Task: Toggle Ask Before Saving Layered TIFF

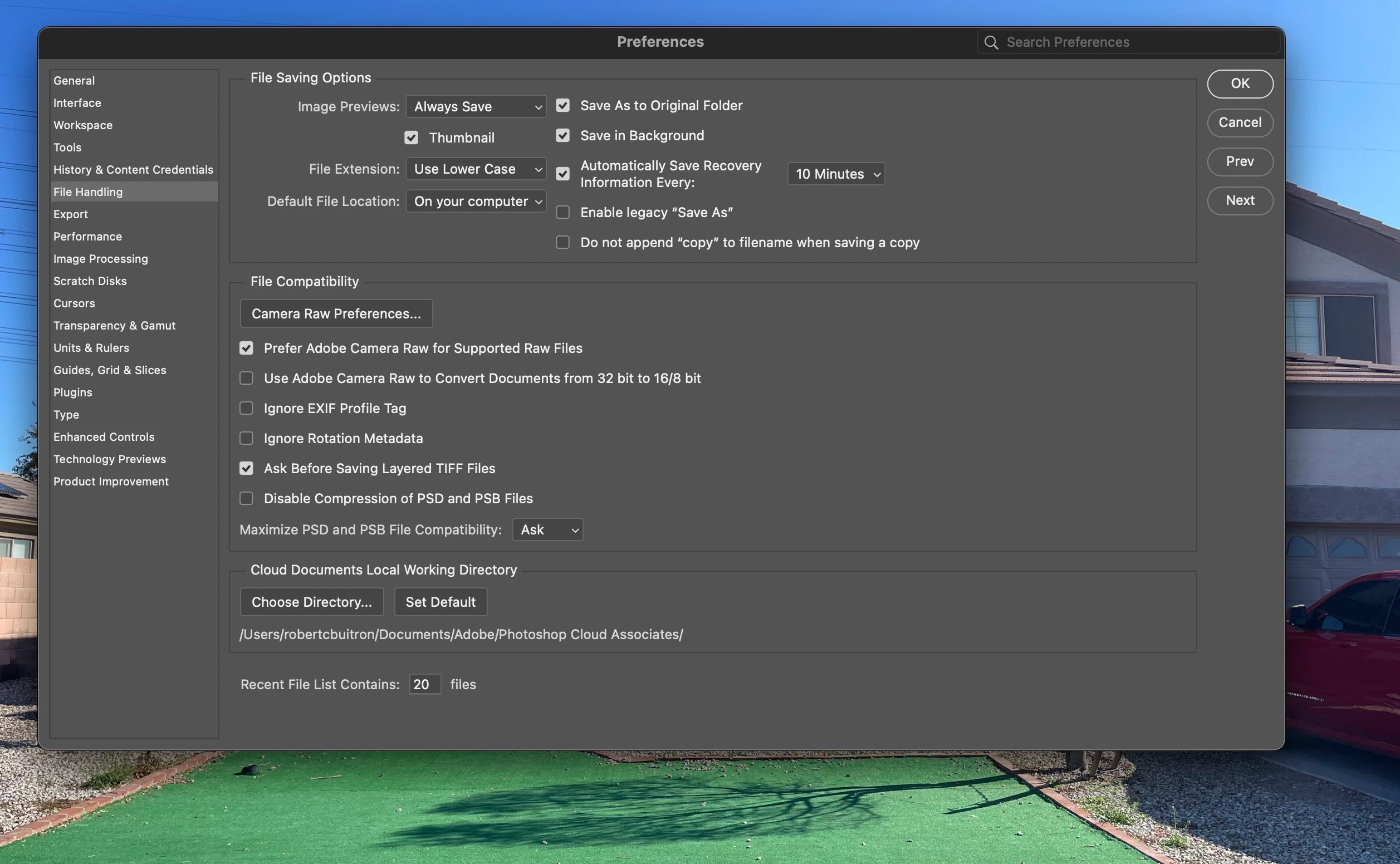Action: pos(246,468)
